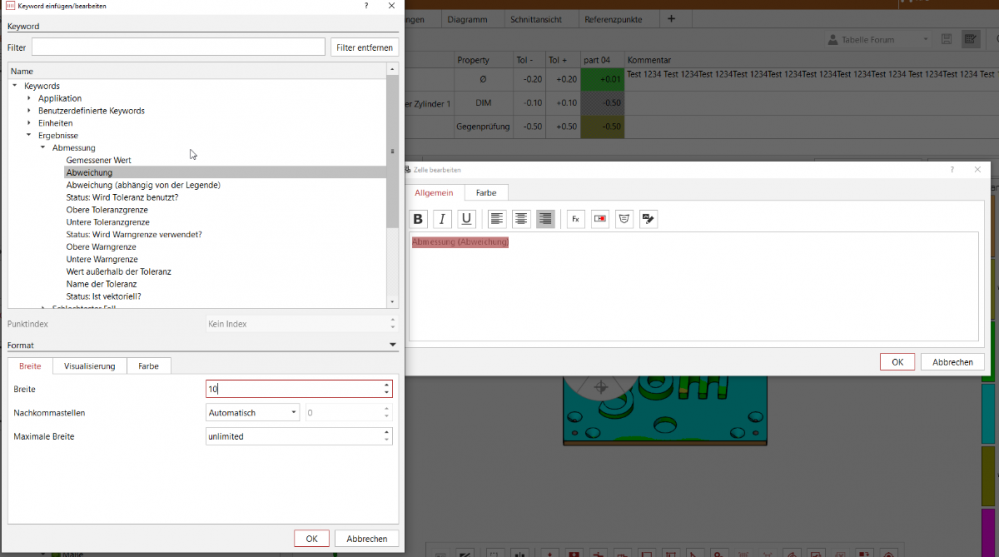The height and width of the screenshot is (557, 999).
Task: Toggle underline formatting in cell editor
Action: 466,219
